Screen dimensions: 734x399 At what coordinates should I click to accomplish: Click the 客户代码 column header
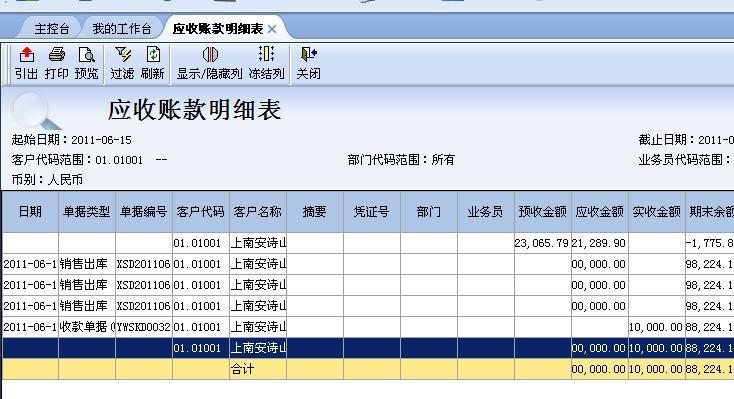(201, 212)
